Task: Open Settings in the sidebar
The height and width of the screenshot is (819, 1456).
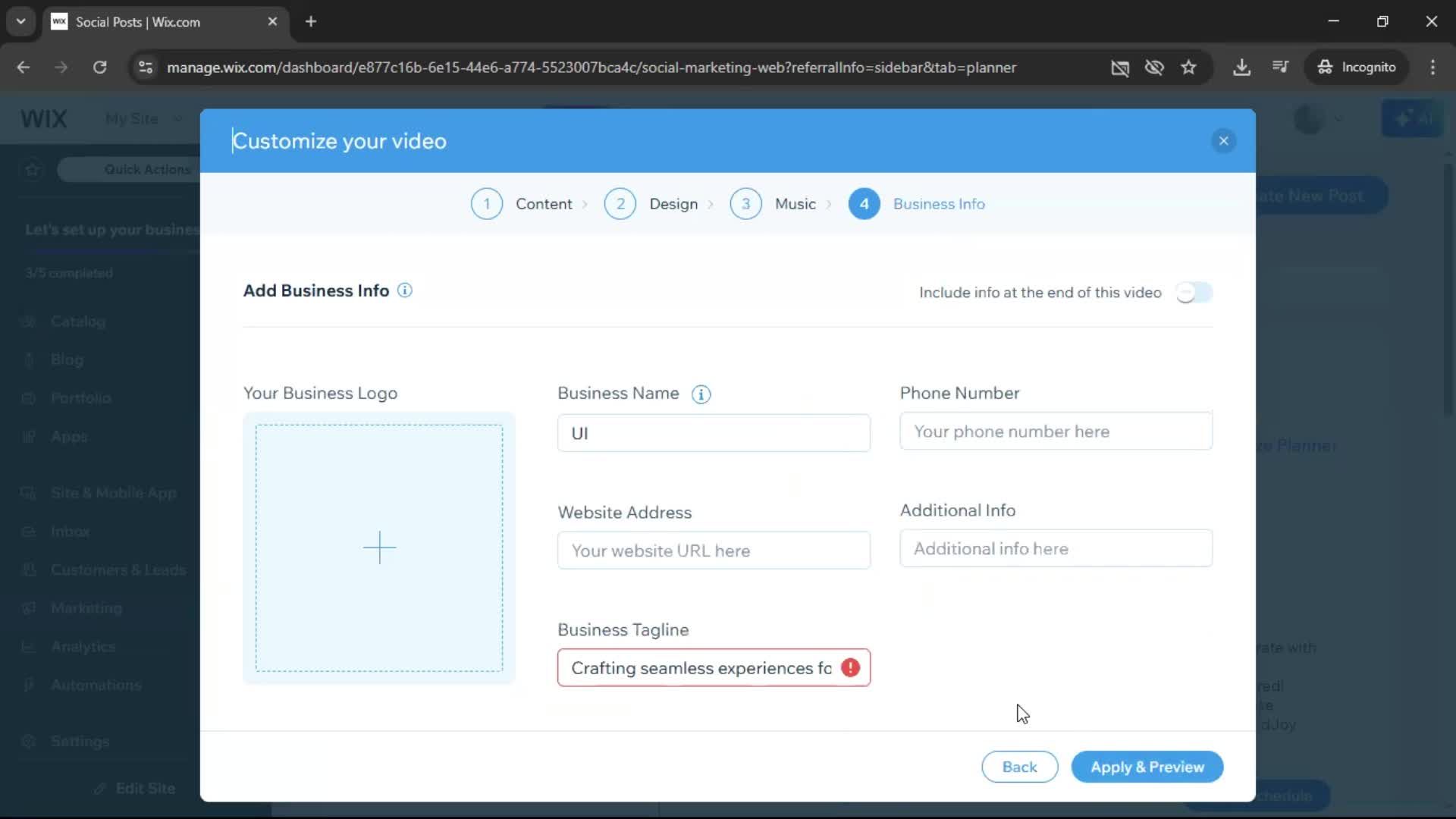Action: [80, 742]
